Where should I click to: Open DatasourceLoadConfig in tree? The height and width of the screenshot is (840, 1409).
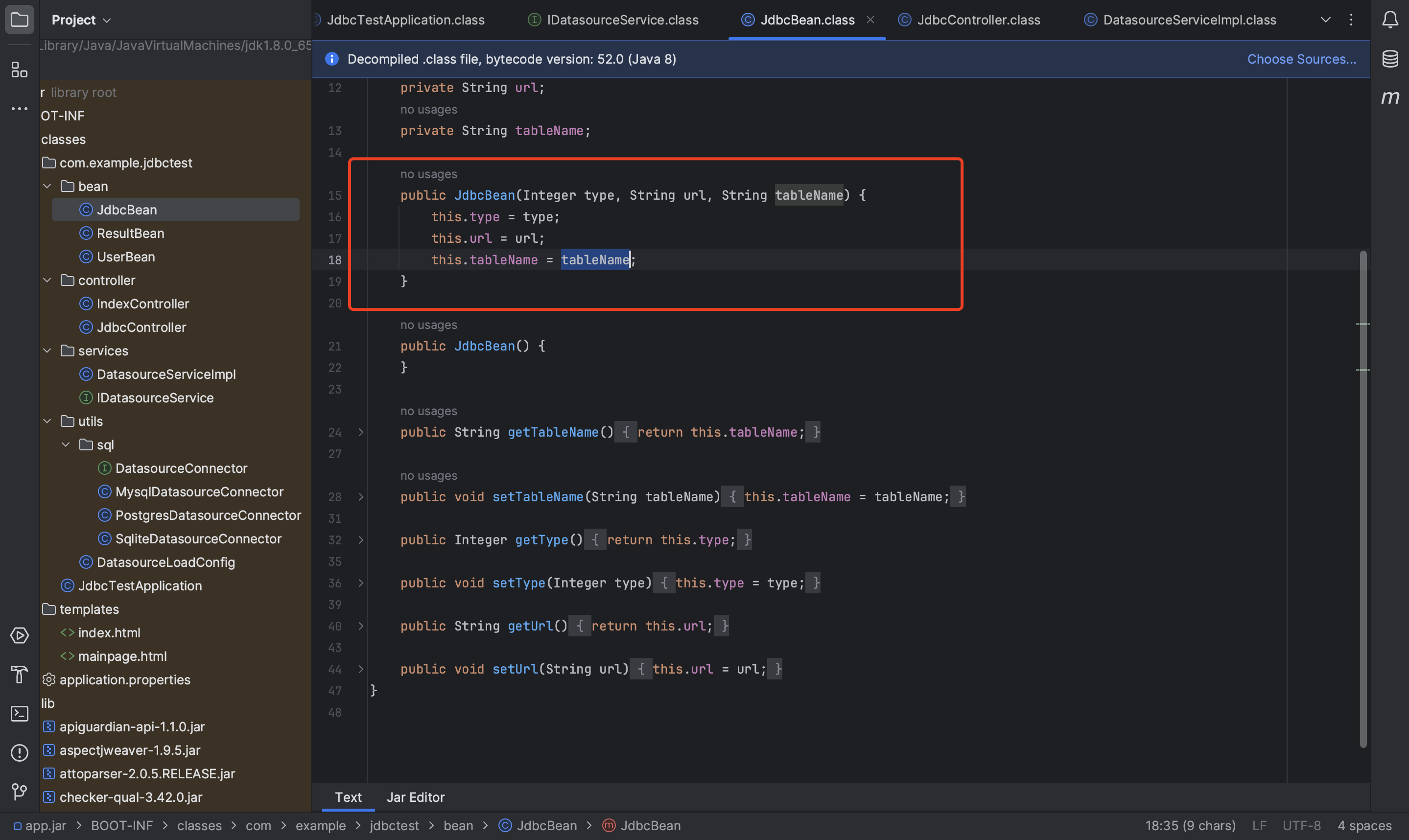[x=165, y=562]
